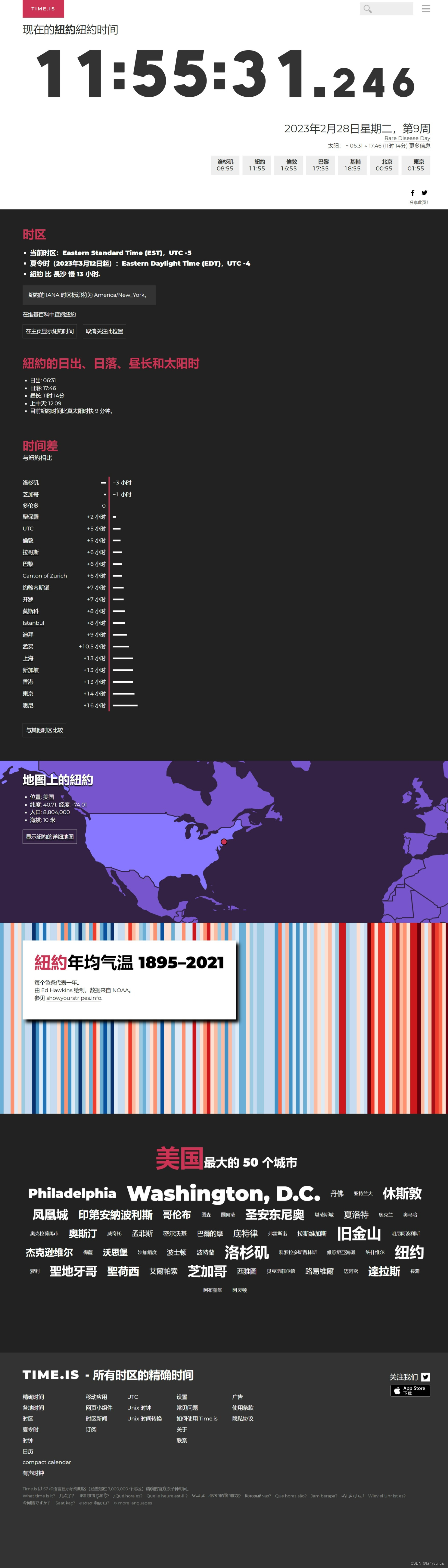448x1568 pixels.
Task: Select the 北京 00:55 clock tile
Action: [x=384, y=166]
